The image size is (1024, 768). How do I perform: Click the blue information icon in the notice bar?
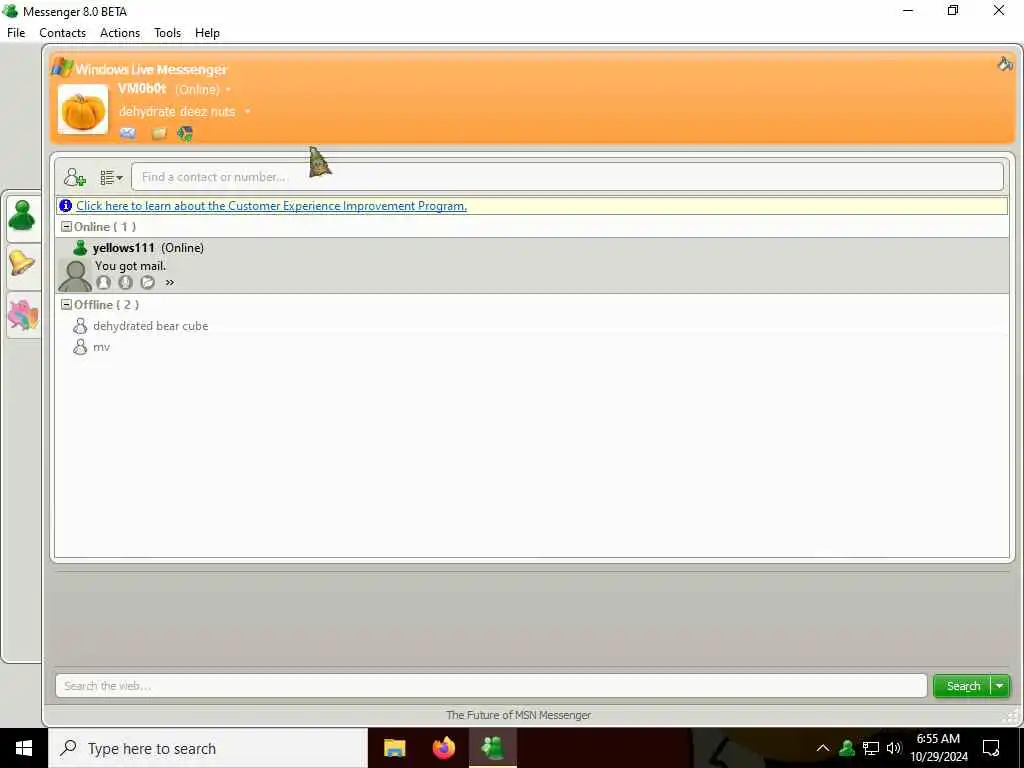point(65,206)
